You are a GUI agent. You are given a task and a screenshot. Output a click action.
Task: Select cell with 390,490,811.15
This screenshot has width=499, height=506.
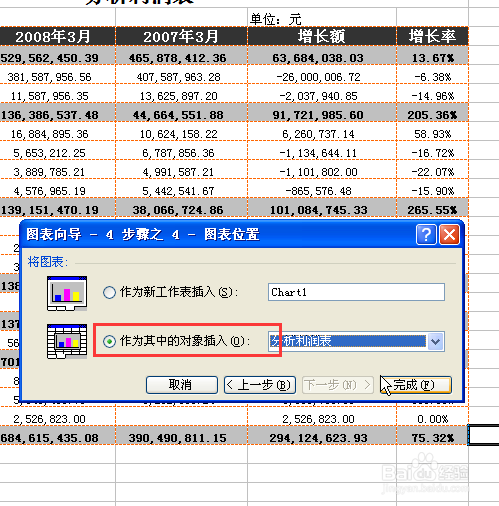[x=181, y=435]
